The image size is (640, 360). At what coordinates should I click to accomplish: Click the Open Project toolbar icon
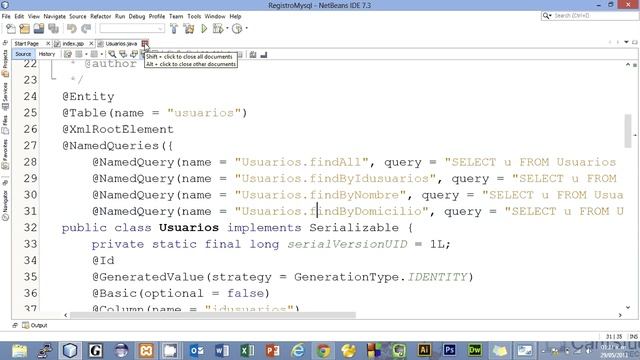[x=39, y=29]
